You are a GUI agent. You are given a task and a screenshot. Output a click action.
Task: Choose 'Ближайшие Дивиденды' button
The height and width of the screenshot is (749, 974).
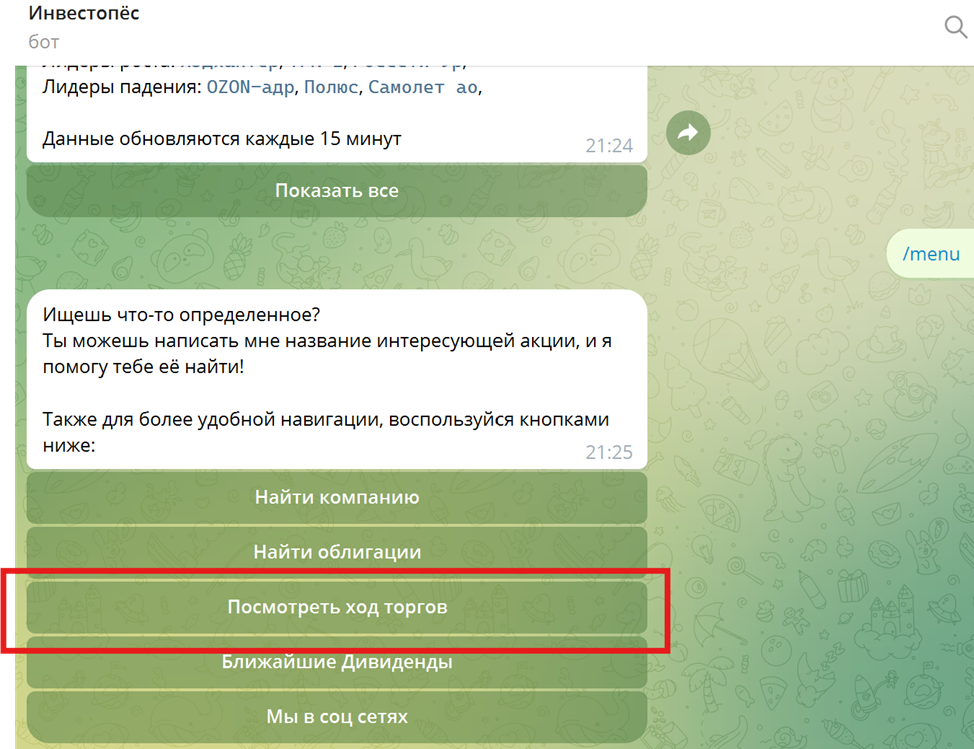337,661
